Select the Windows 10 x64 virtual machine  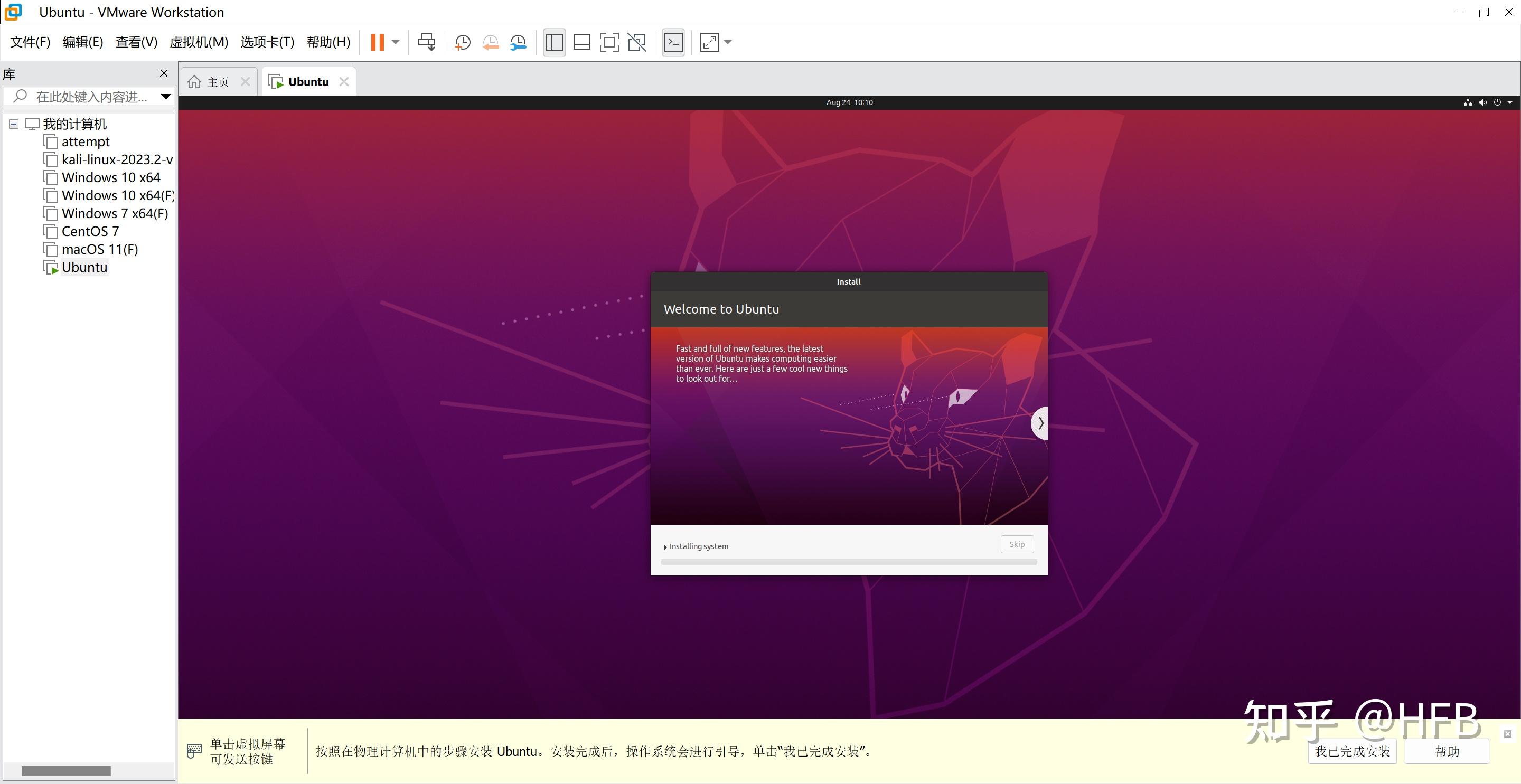coord(111,177)
